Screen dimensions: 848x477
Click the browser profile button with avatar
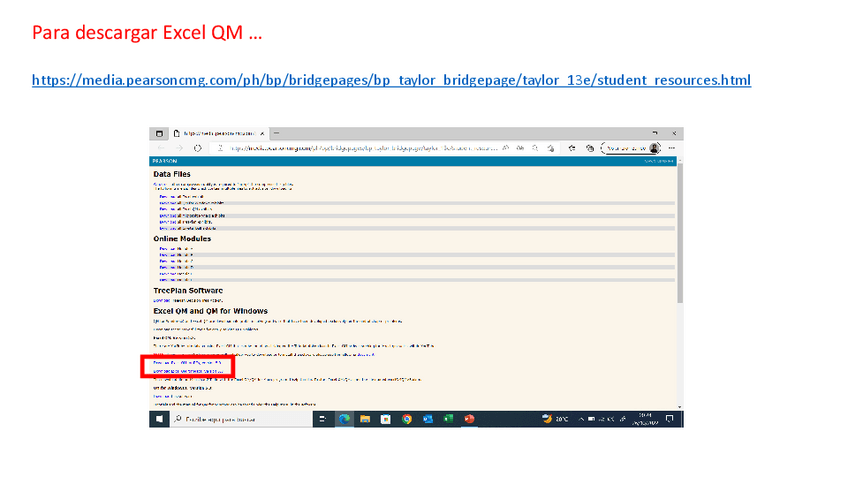(631, 148)
